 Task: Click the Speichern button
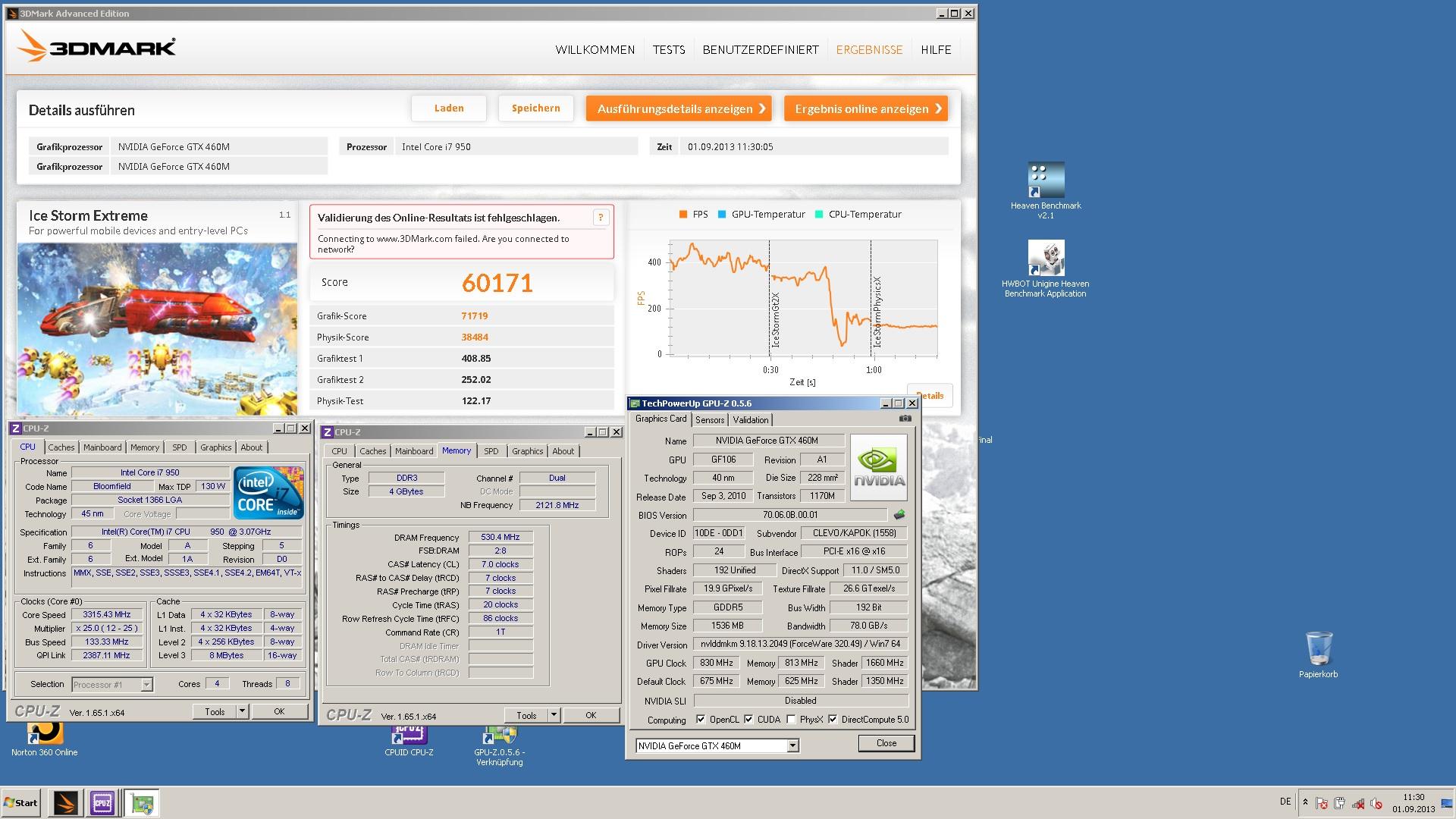[x=536, y=108]
